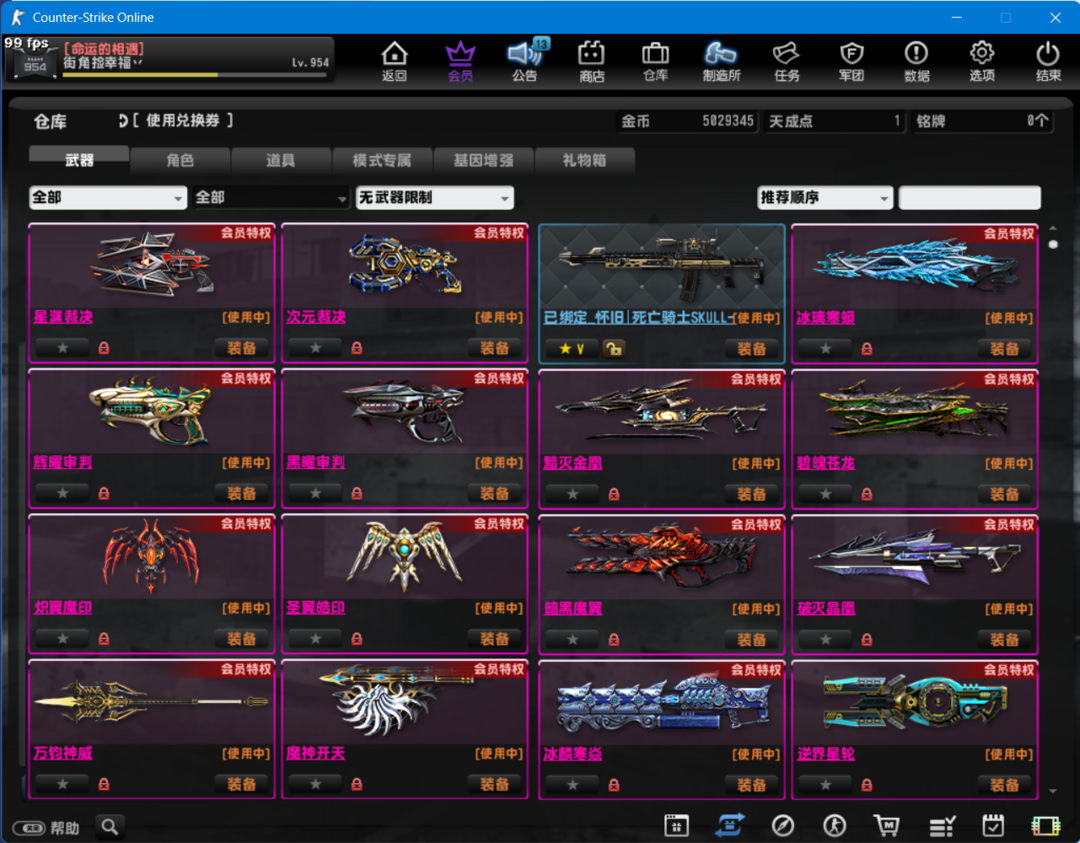Open the first 全部 category dropdown
This screenshot has height=843, width=1080.
pos(108,198)
